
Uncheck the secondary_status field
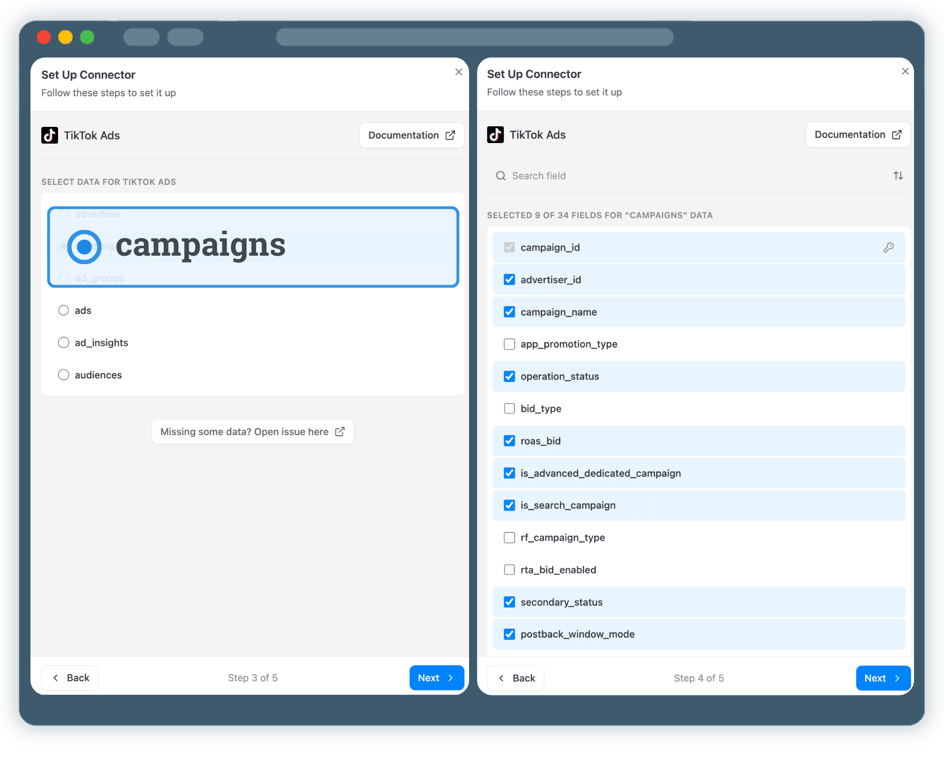coord(509,602)
